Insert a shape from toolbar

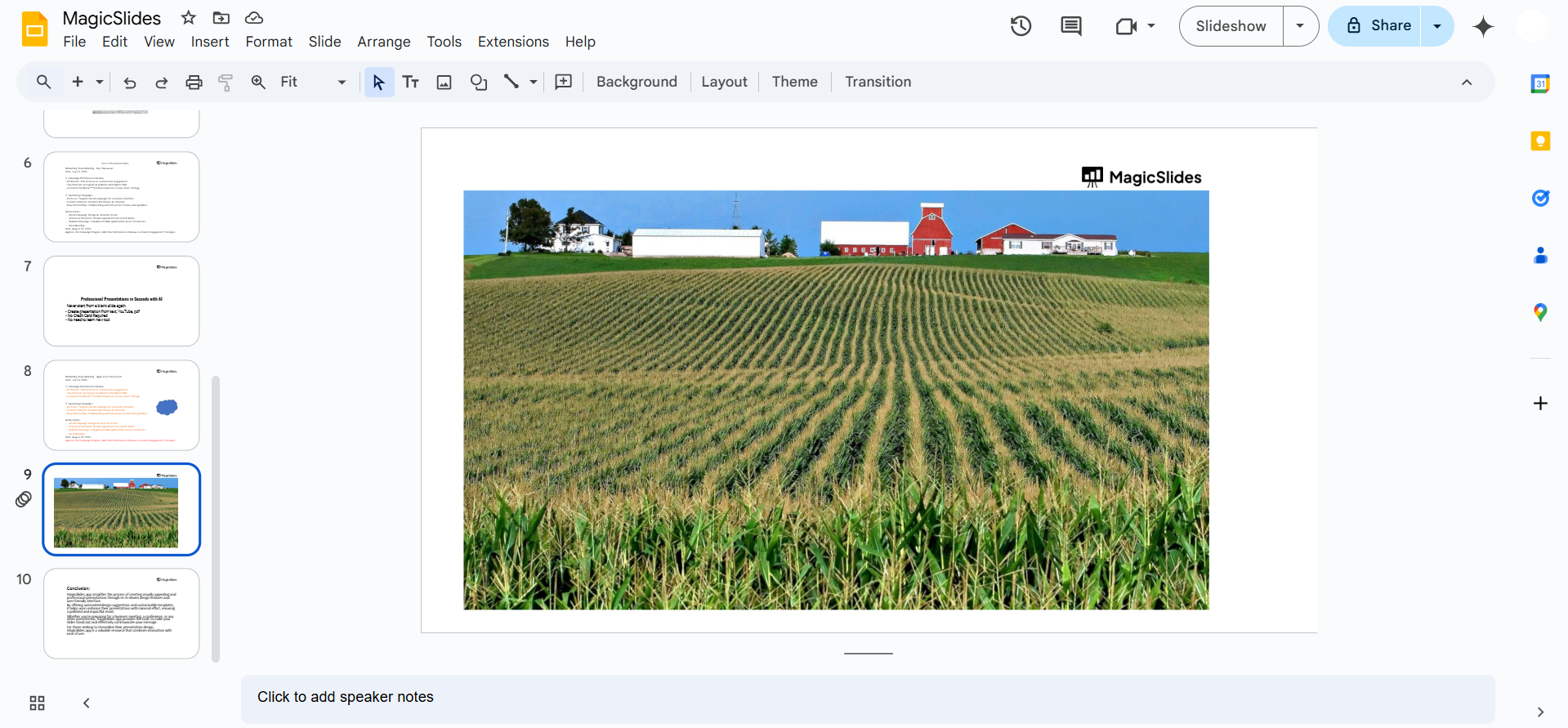(479, 82)
